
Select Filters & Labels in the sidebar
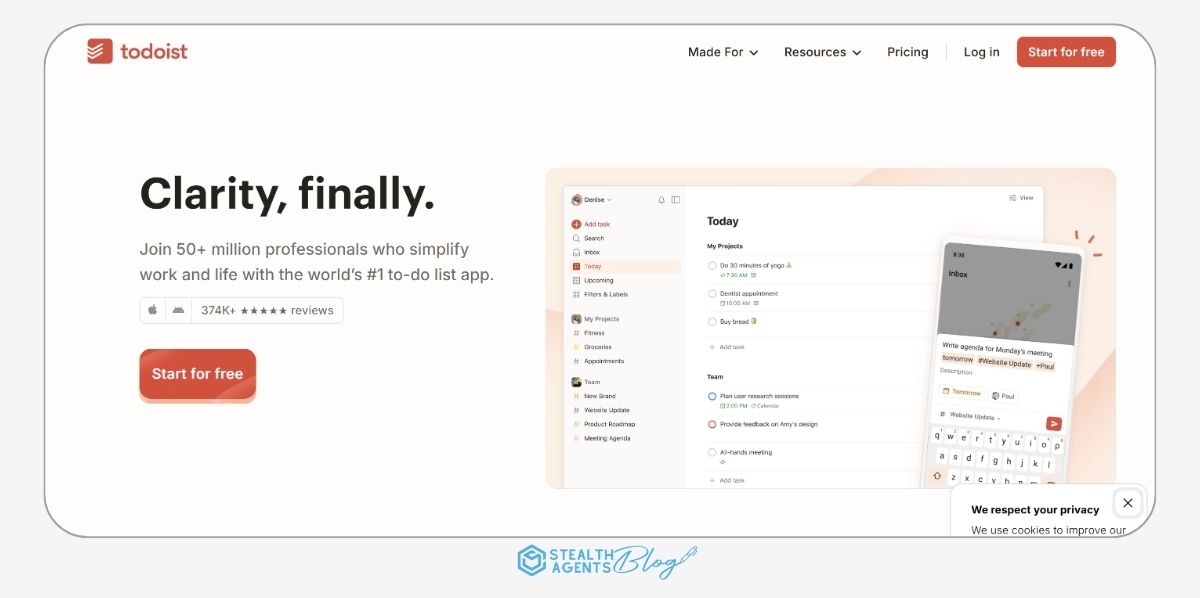(x=605, y=294)
